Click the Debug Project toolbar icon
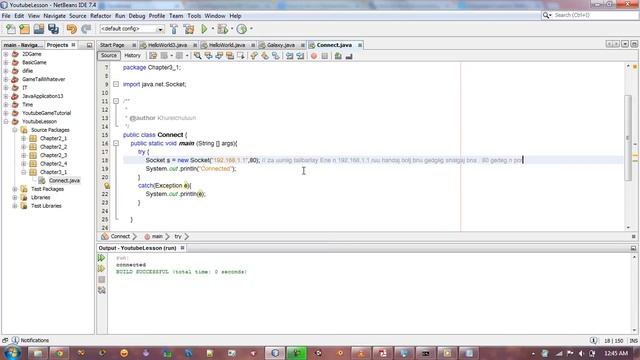This screenshot has width=640, height=360. [222, 29]
